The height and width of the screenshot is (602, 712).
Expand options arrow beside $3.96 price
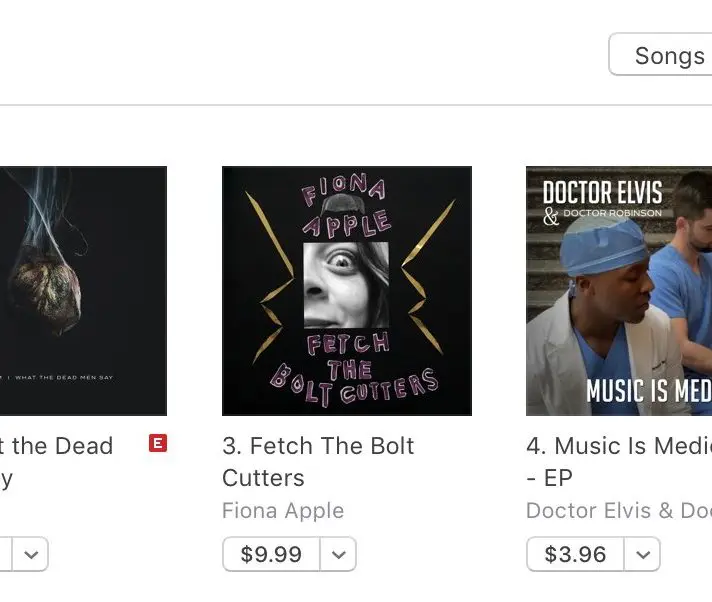[642, 554]
